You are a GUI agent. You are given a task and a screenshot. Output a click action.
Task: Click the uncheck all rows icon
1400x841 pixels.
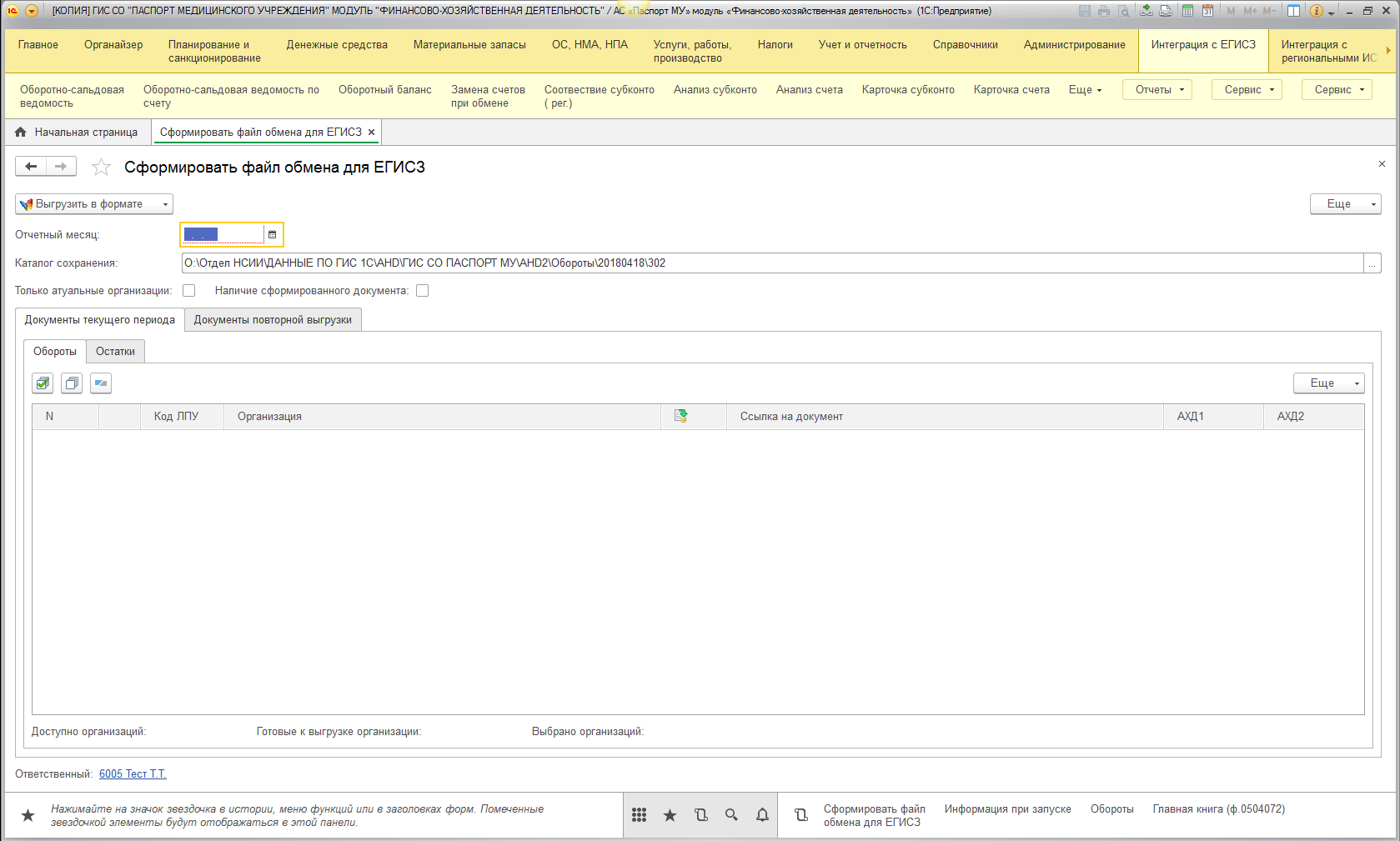click(72, 383)
